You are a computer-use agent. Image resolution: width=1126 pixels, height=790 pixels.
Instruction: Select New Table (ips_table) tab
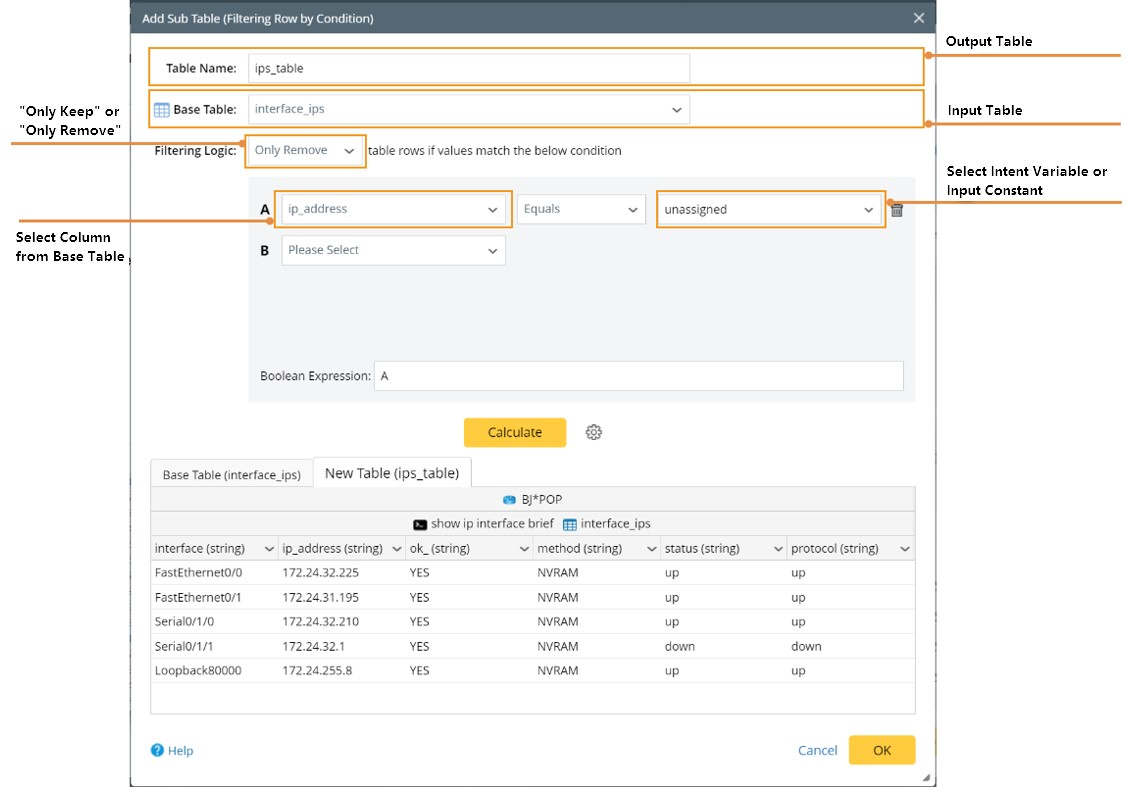click(x=392, y=473)
